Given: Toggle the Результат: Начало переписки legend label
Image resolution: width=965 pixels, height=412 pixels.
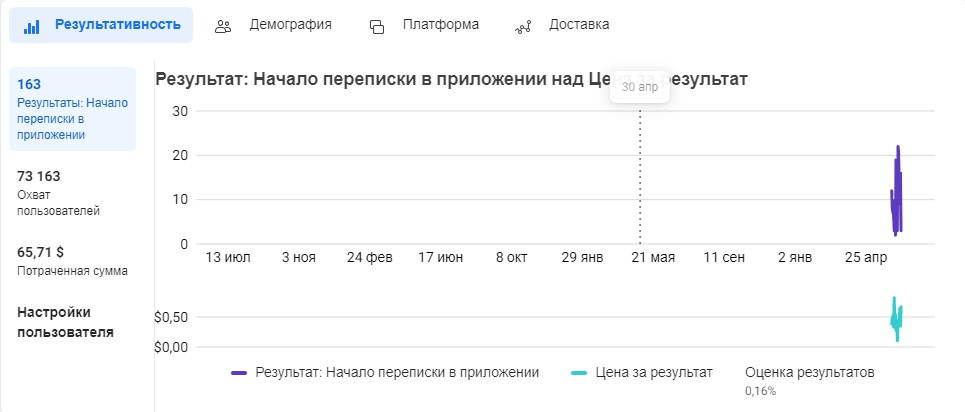Looking at the screenshot, I should click(x=397, y=372).
